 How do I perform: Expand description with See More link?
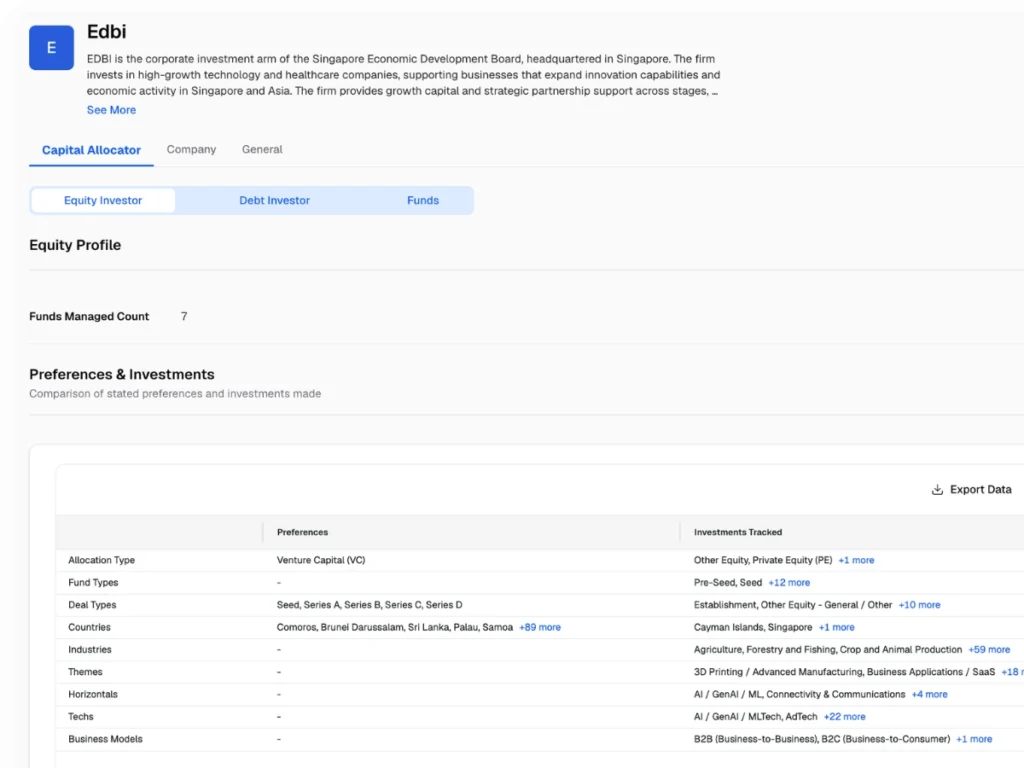(x=111, y=110)
